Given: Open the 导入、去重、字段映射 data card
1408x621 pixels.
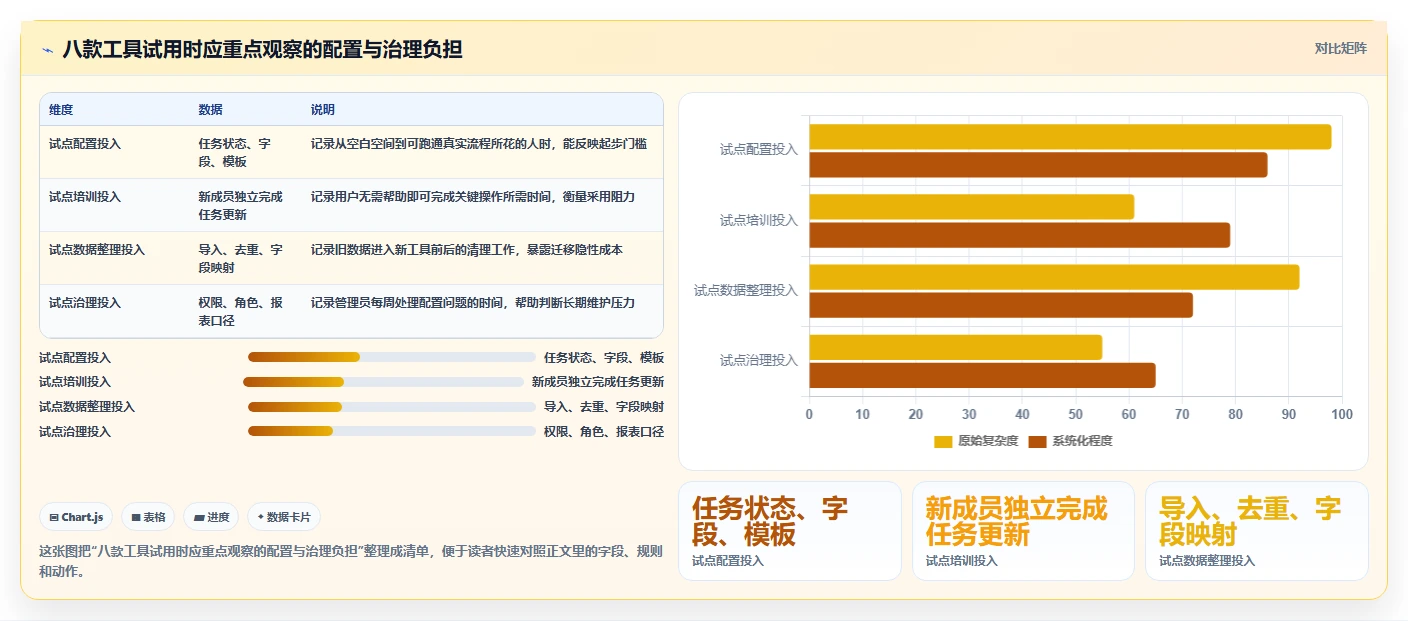Looking at the screenshot, I should (1257, 531).
